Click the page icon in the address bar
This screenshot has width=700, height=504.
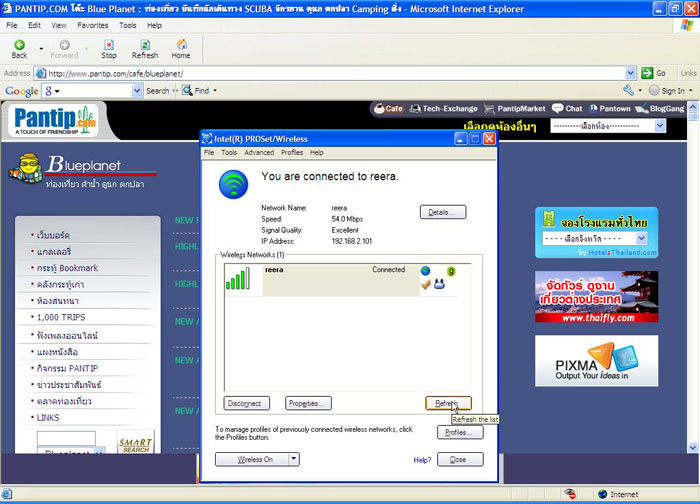[x=41, y=73]
